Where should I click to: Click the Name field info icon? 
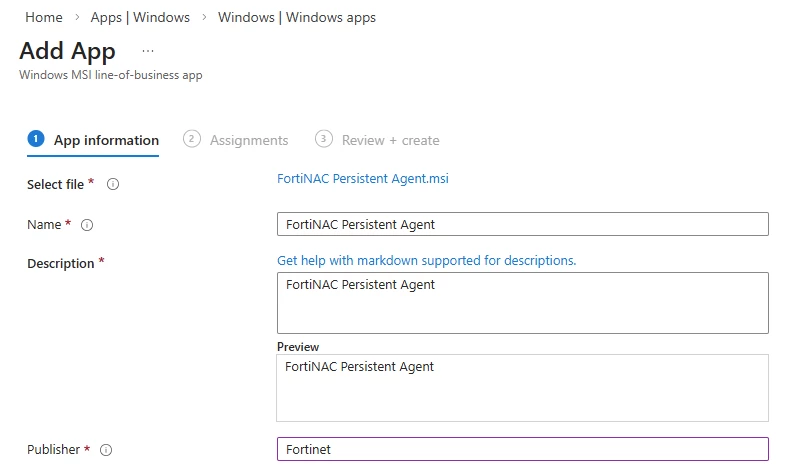87,225
